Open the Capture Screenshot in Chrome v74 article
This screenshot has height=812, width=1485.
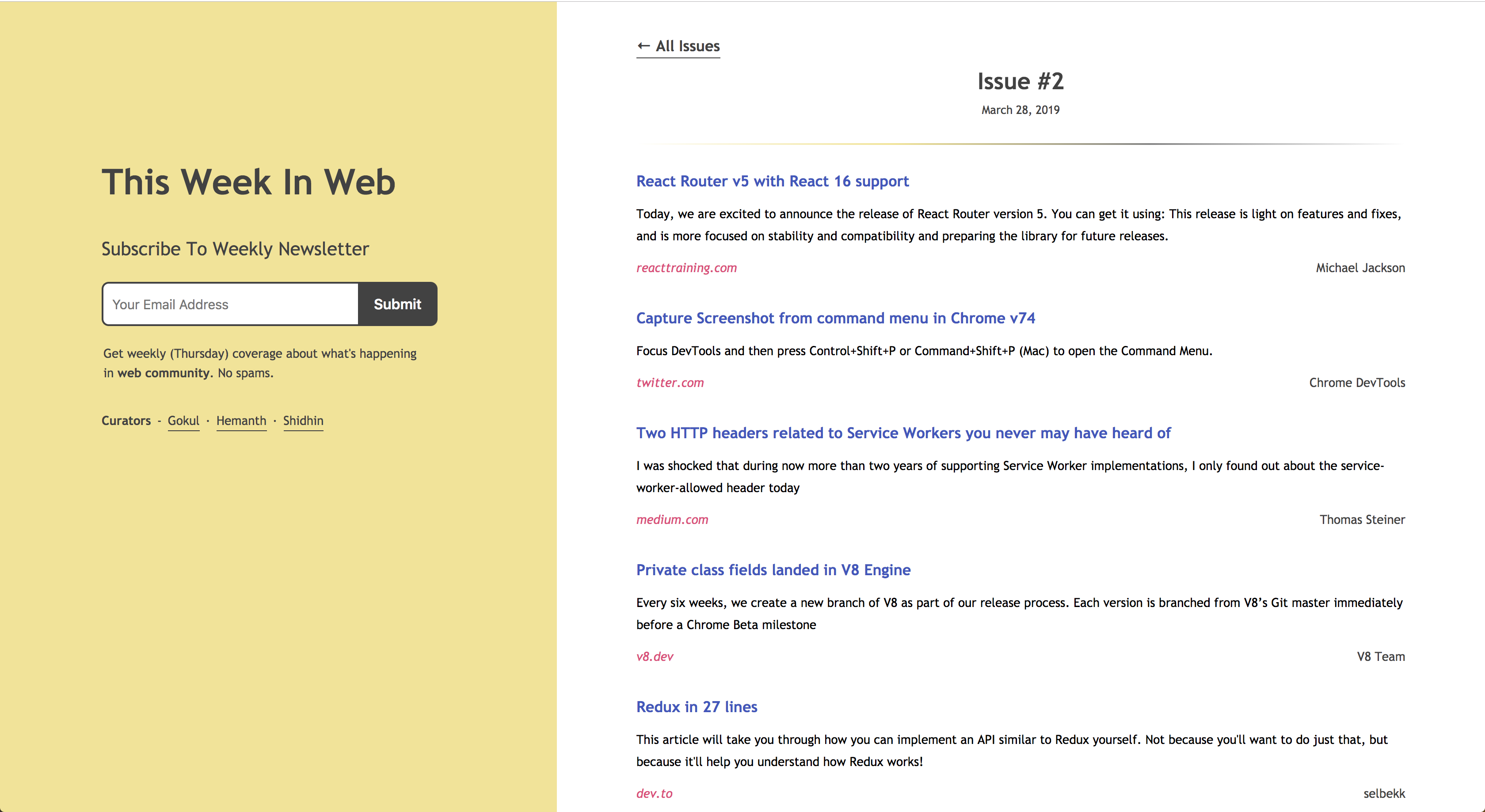pyautogui.click(x=835, y=318)
